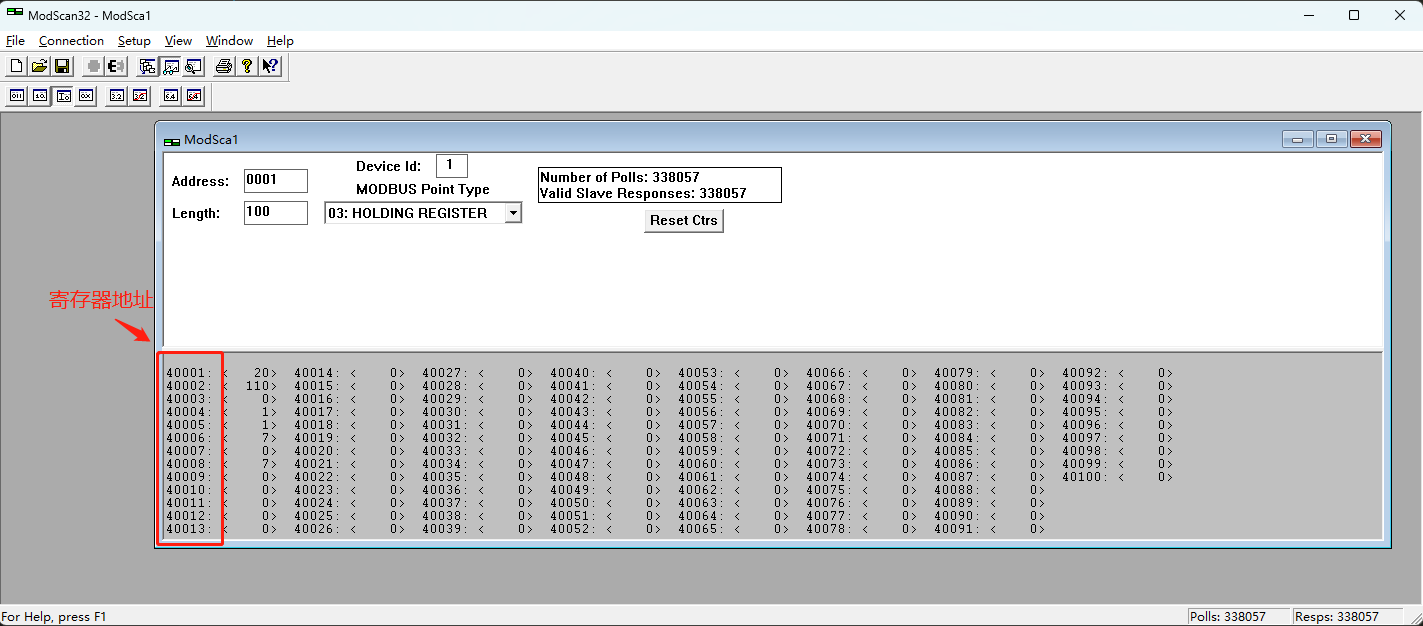Minimize the ModSca1 child window
This screenshot has width=1423, height=626.
[x=1297, y=139]
